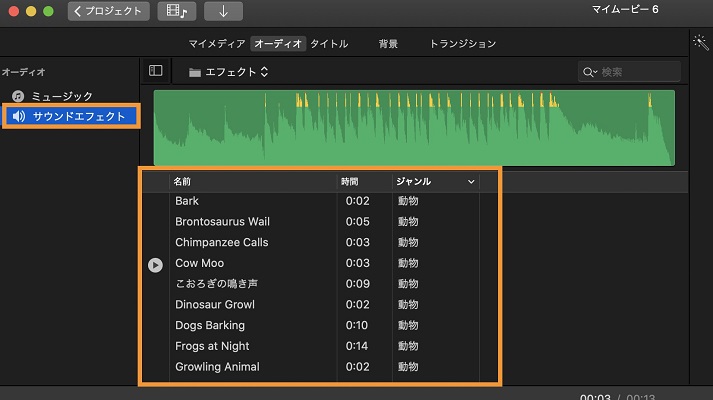The height and width of the screenshot is (400, 713).
Task: Sort the list by ジャンル column
Action: point(413,181)
